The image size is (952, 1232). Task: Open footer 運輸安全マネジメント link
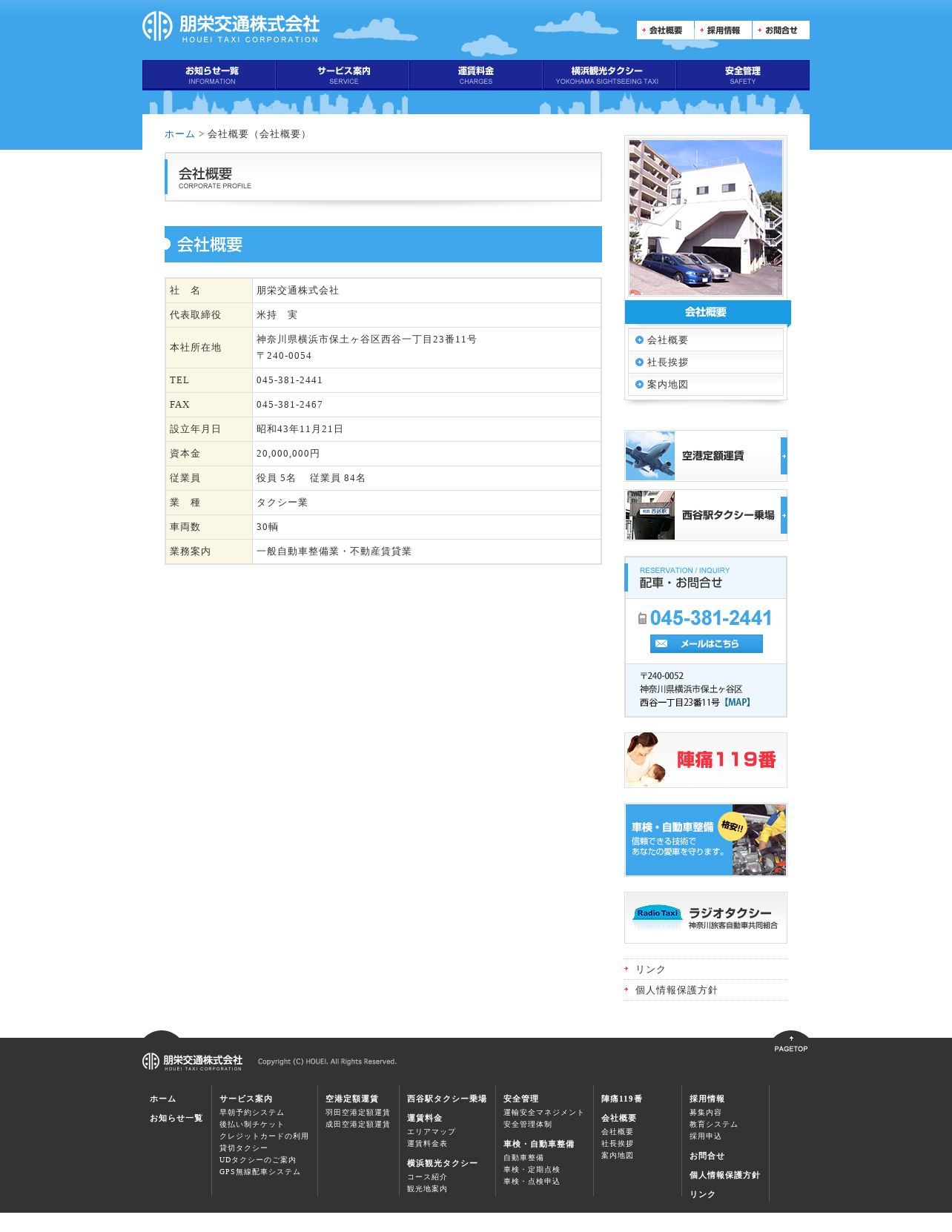tap(544, 1113)
